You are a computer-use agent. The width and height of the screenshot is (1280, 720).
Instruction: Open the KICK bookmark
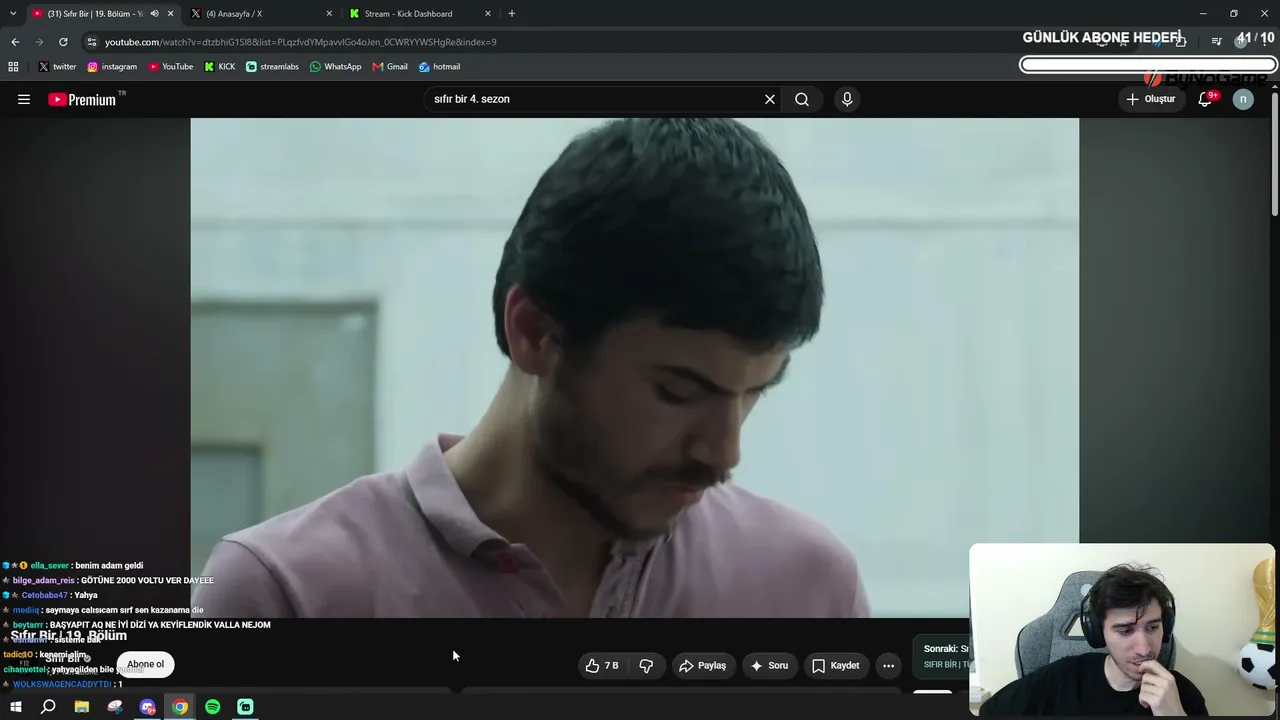[x=220, y=67]
